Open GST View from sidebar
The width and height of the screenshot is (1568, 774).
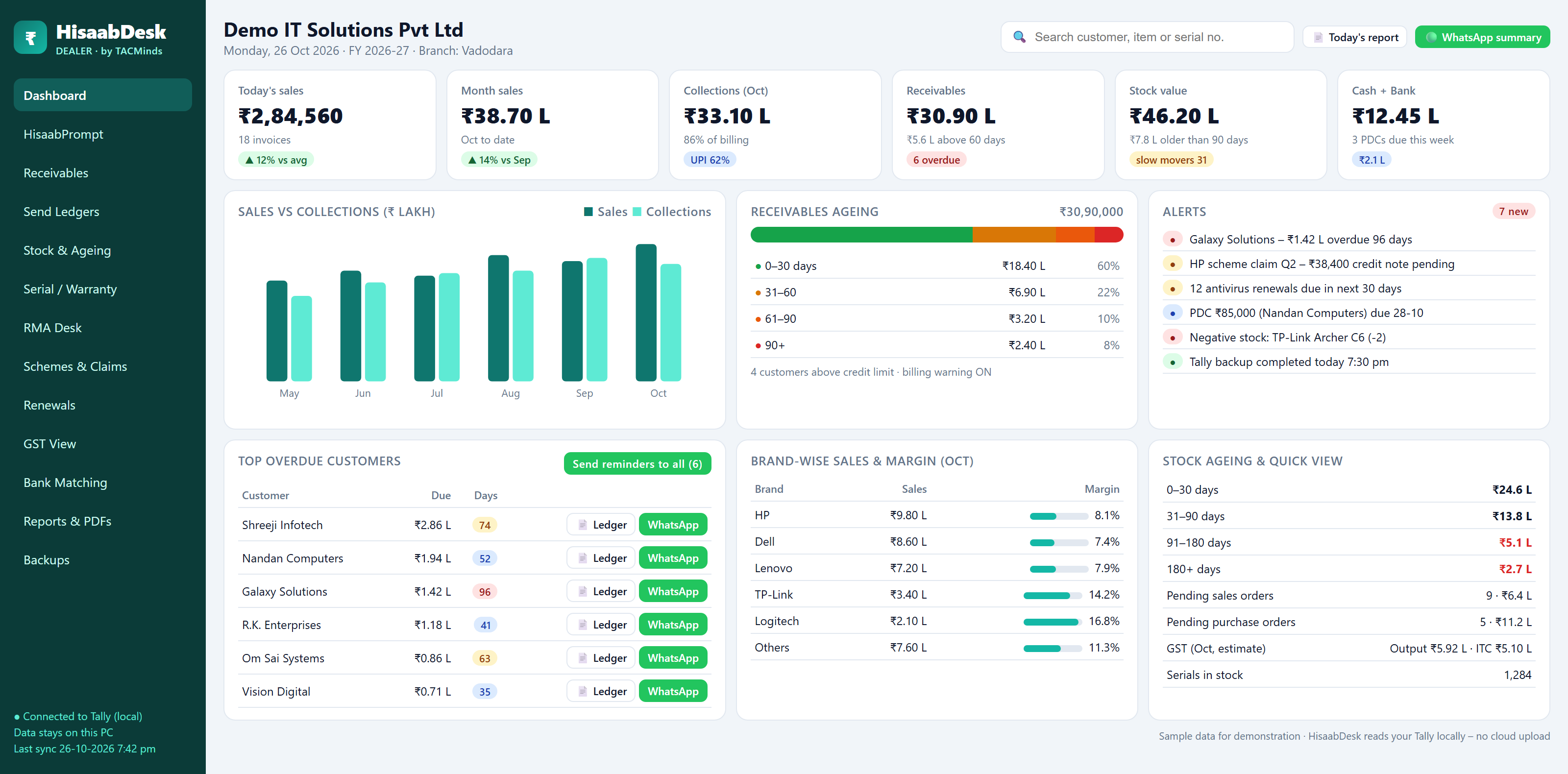(103, 444)
